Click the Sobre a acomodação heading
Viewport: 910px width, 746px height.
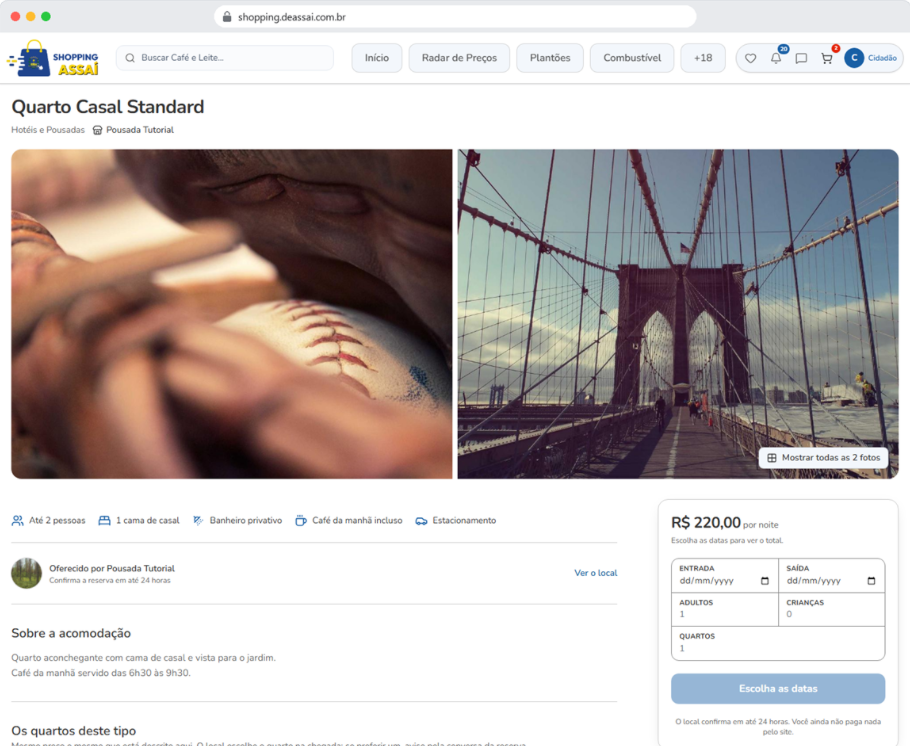(x=71, y=633)
